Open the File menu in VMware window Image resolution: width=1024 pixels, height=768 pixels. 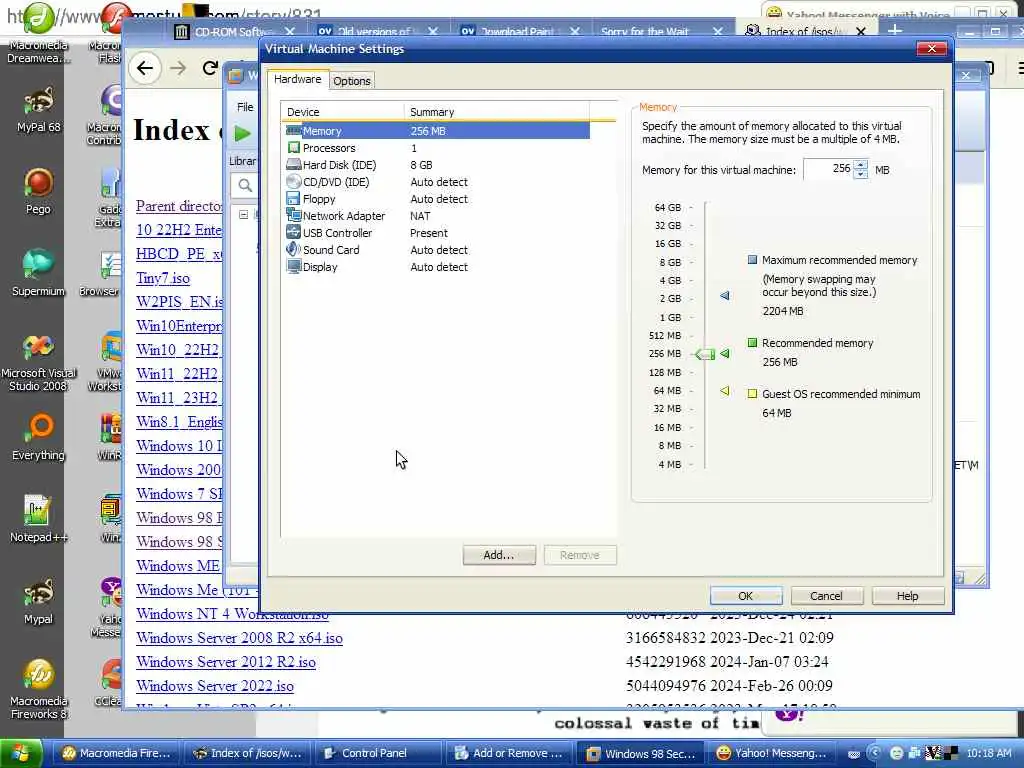coord(245,106)
